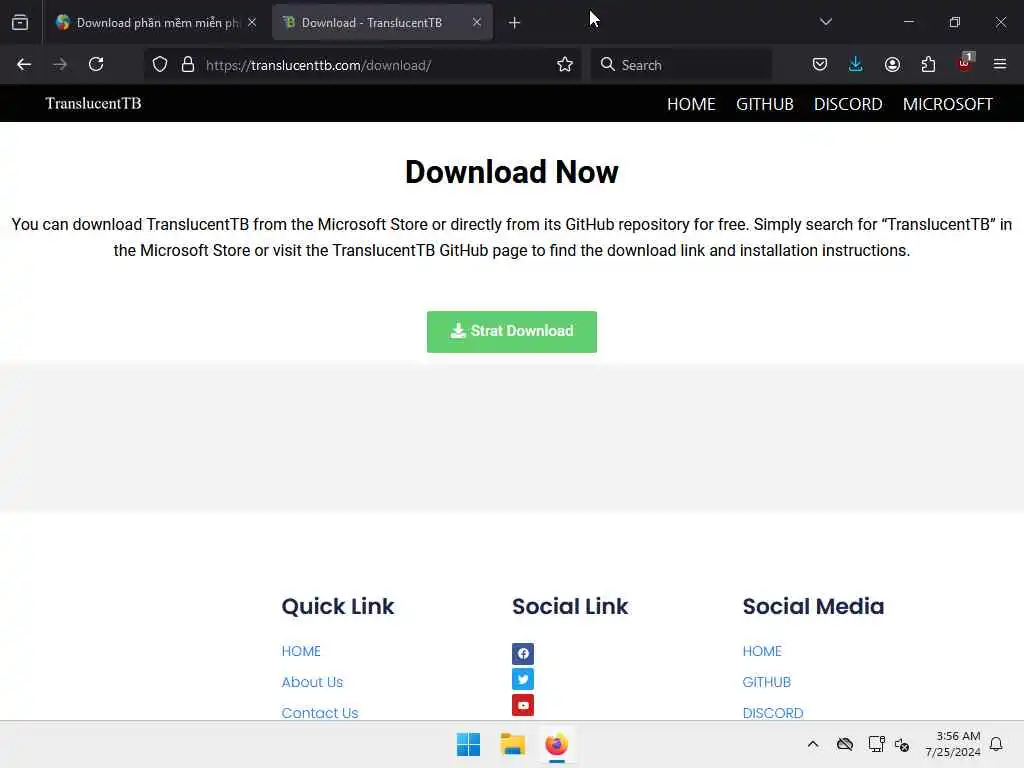Click the Social Link heading
Screen dimensions: 1024x768
[570, 606]
